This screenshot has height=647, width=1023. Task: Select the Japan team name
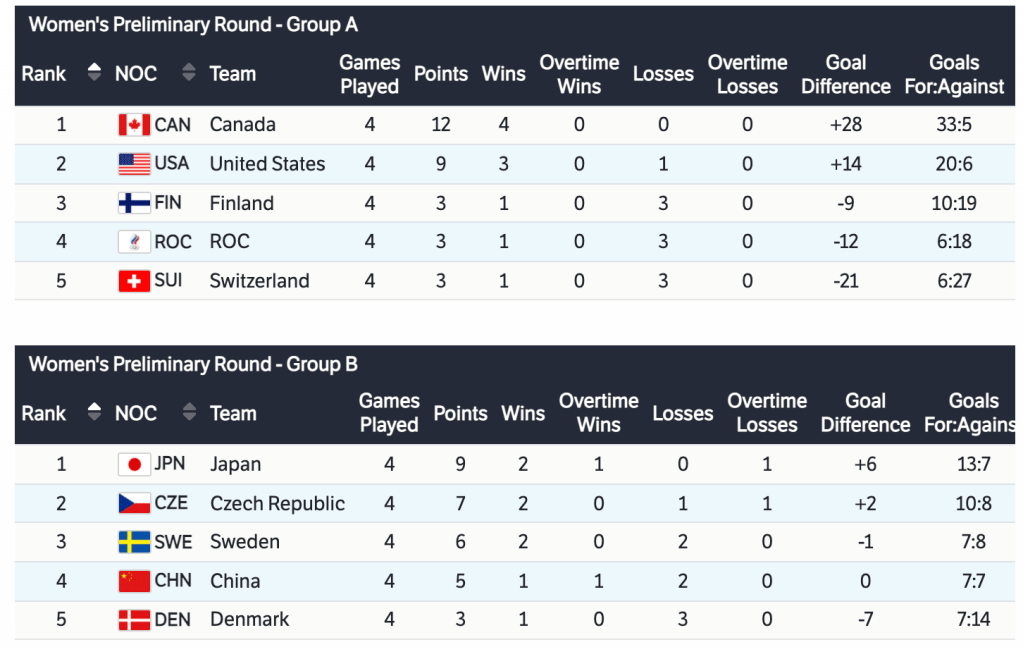coord(235,464)
